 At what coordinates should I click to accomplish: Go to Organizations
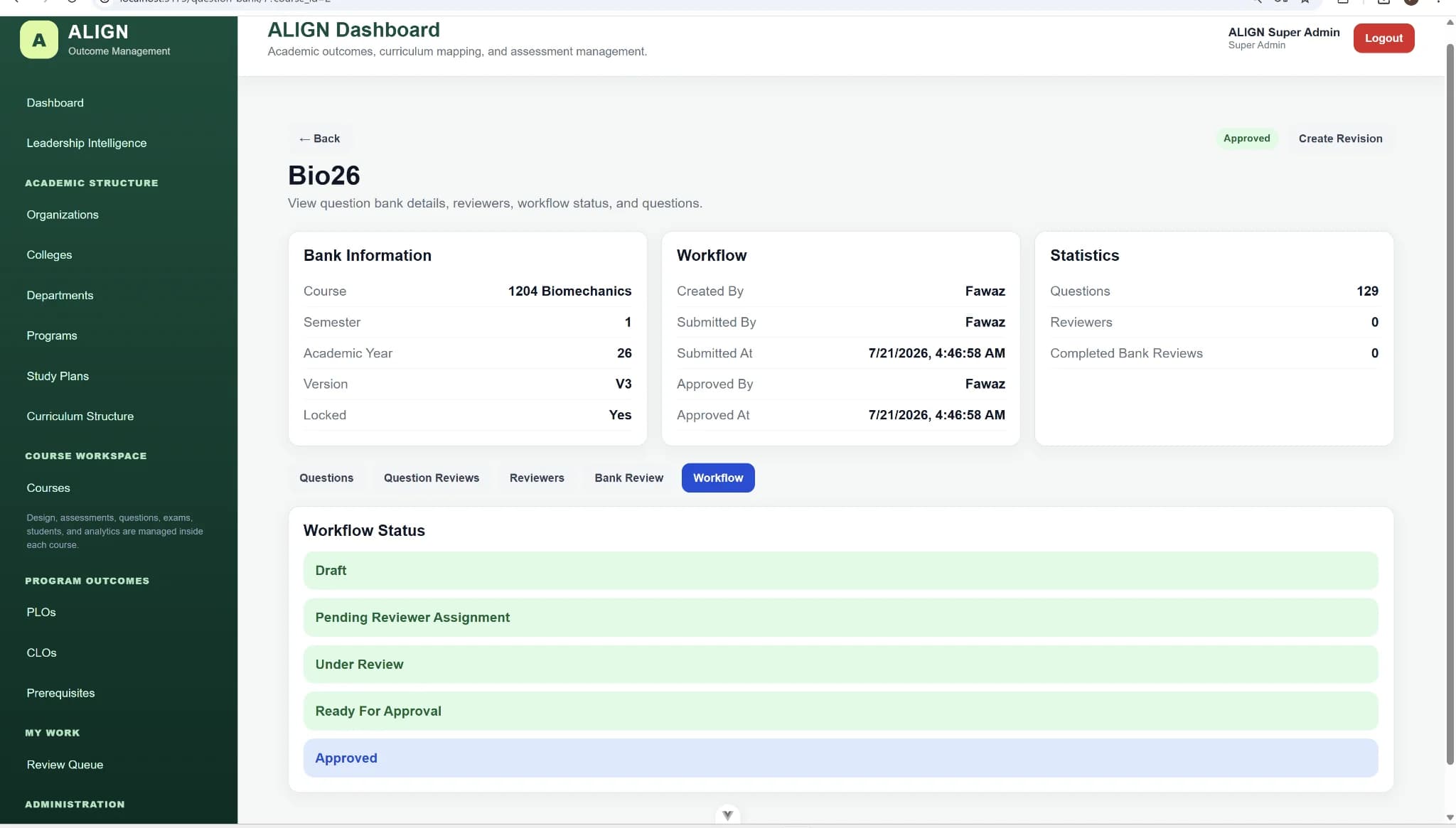point(63,215)
